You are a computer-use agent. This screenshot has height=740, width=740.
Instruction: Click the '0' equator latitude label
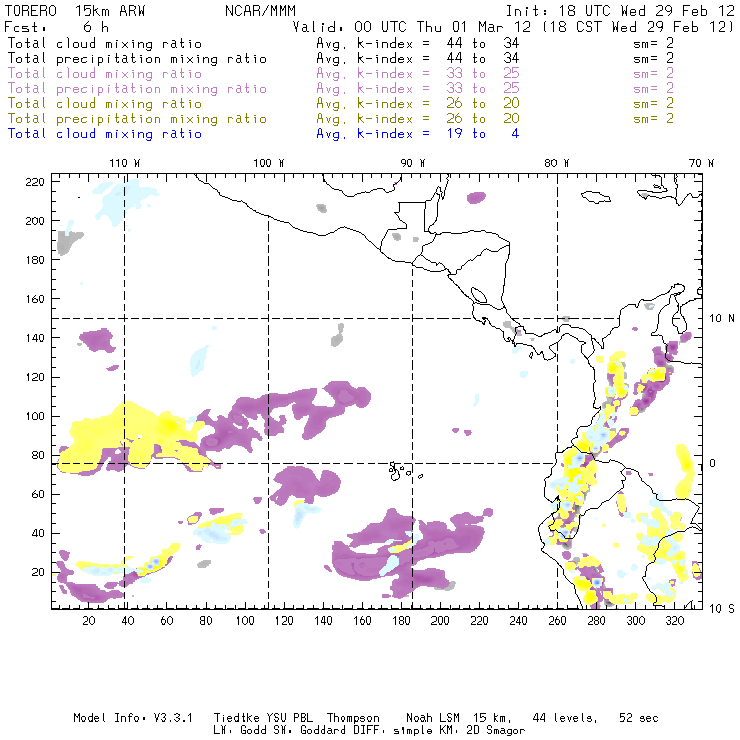click(713, 463)
